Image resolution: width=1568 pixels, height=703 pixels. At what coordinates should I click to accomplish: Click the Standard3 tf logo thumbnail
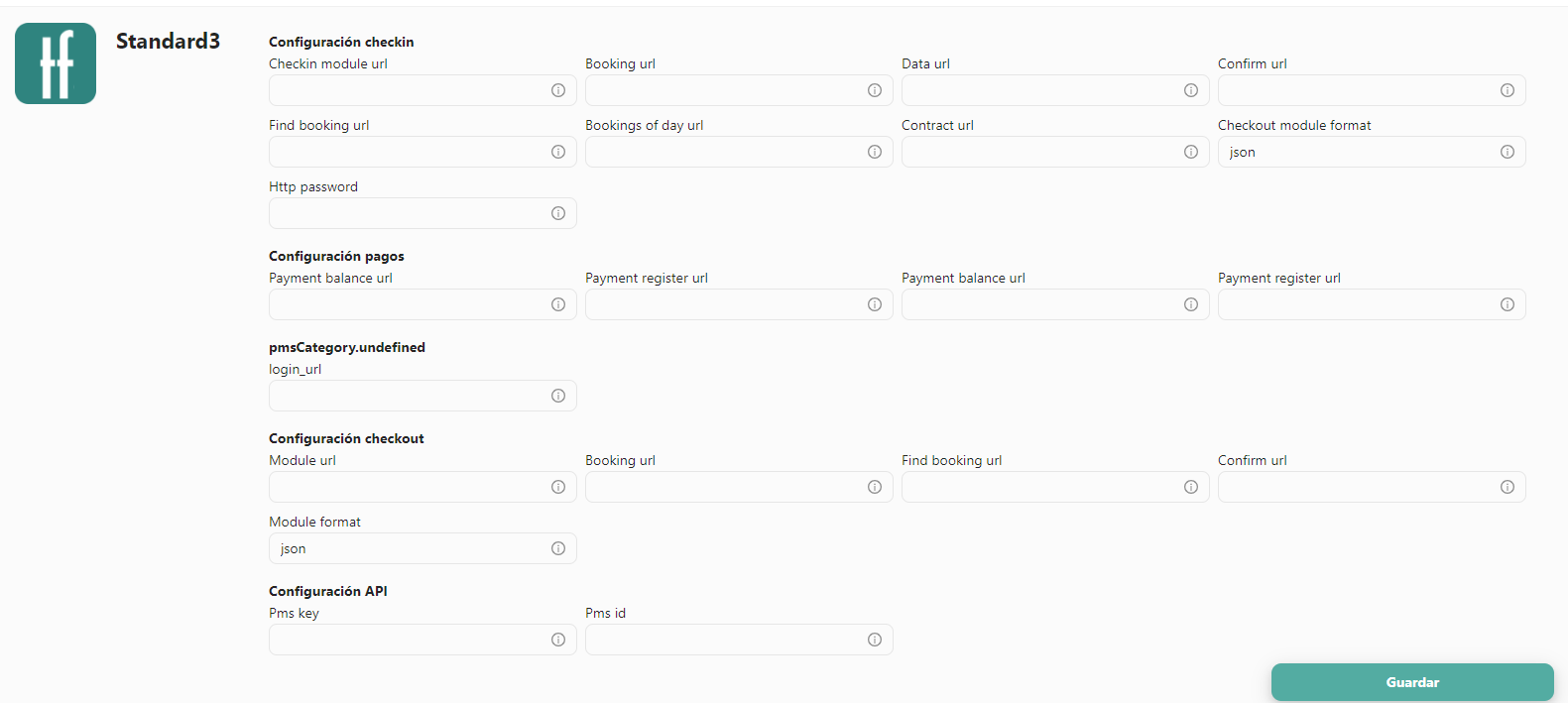point(56,63)
